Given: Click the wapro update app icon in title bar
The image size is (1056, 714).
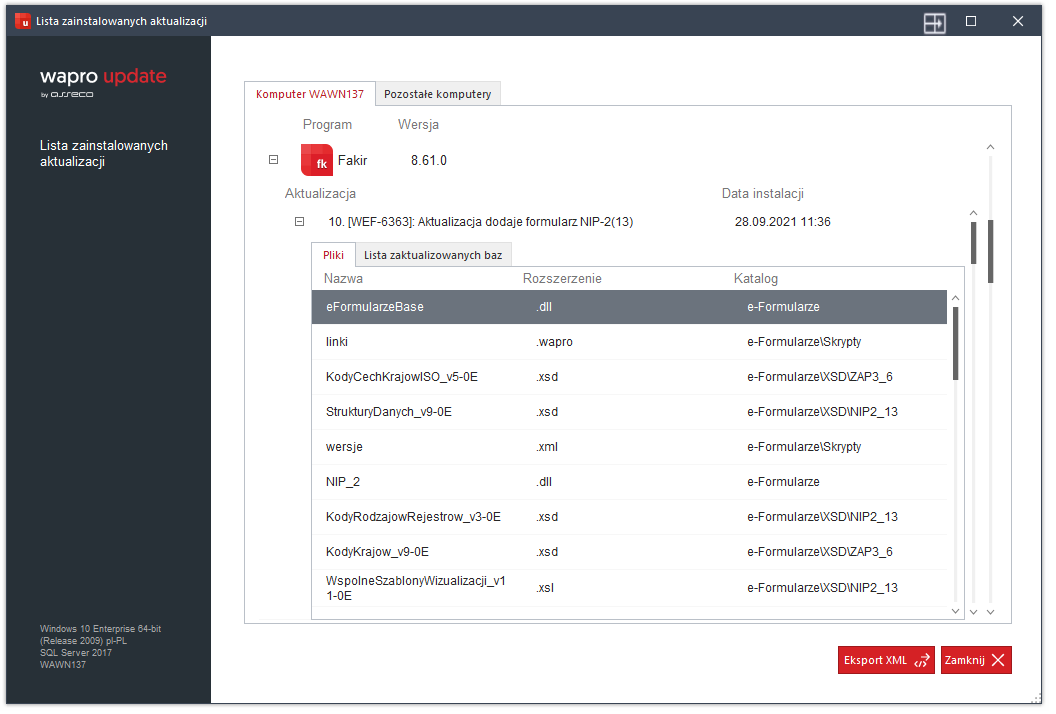Looking at the screenshot, I should [23, 21].
